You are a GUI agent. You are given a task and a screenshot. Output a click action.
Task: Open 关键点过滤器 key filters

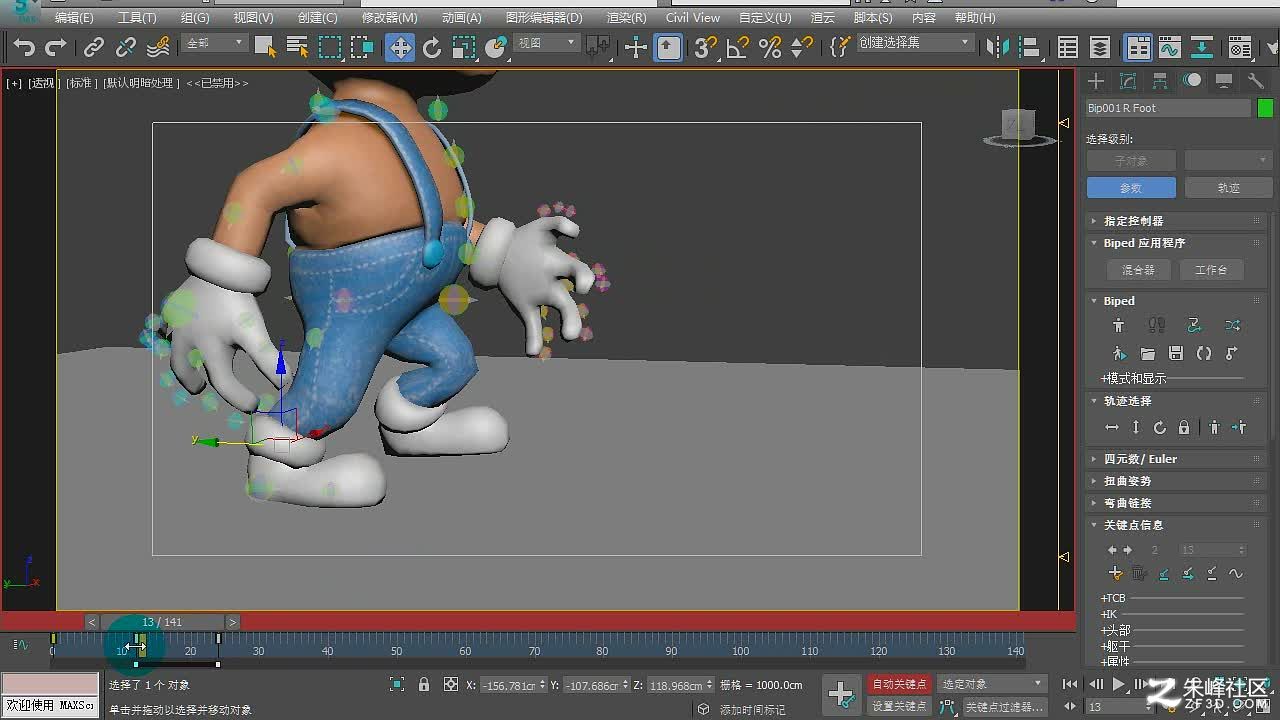(x=1004, y=706)
